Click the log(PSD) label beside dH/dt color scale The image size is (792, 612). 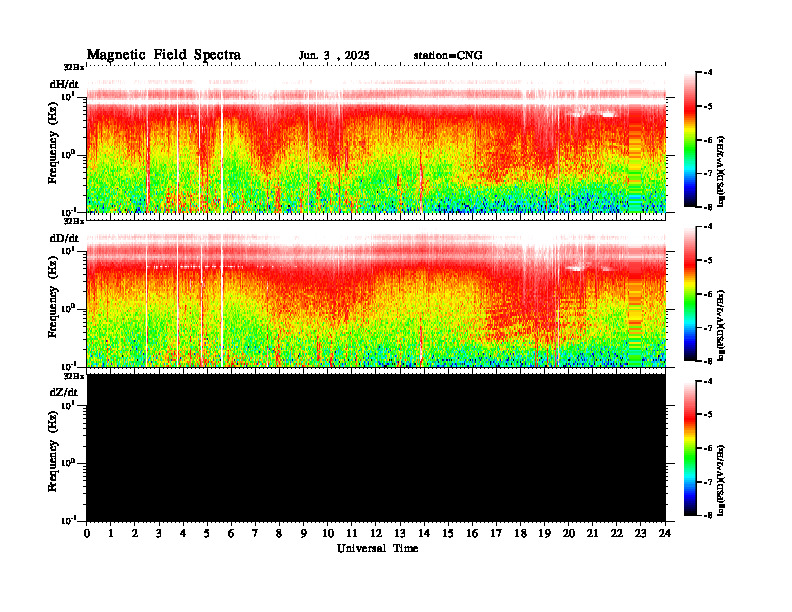click(721, 171)
